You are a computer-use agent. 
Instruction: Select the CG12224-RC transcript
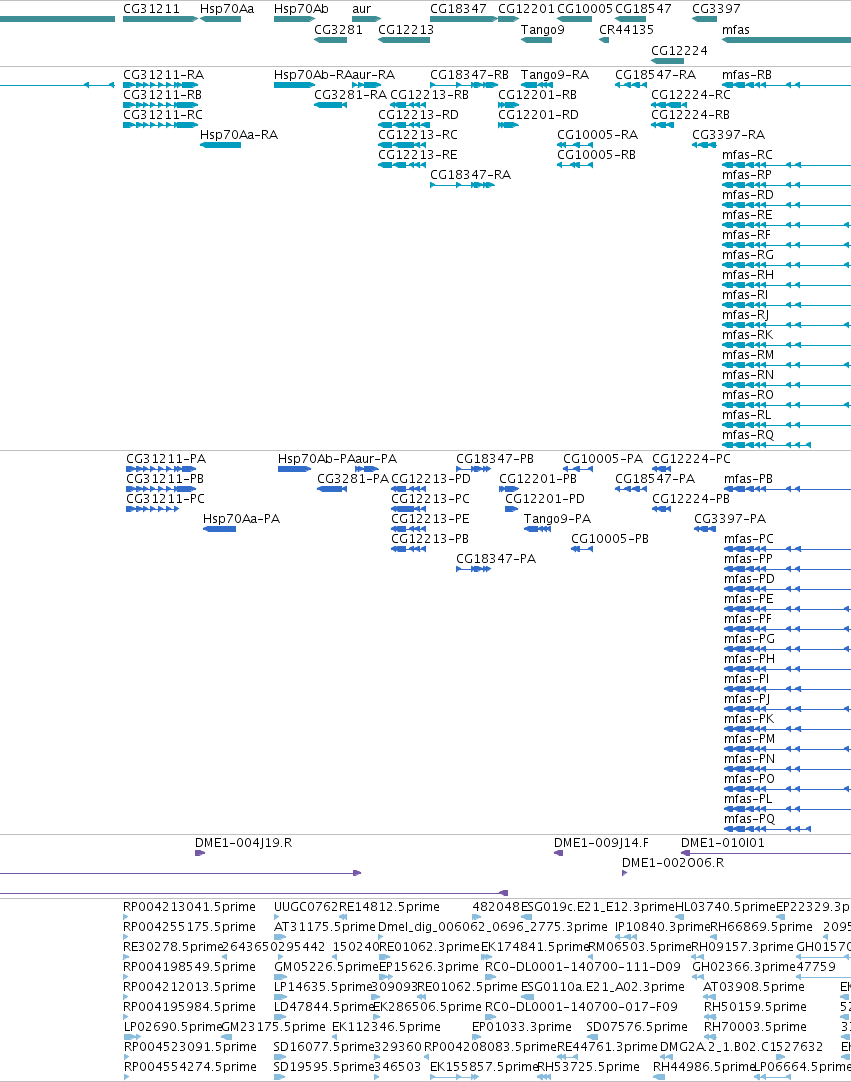click(669, 105)
